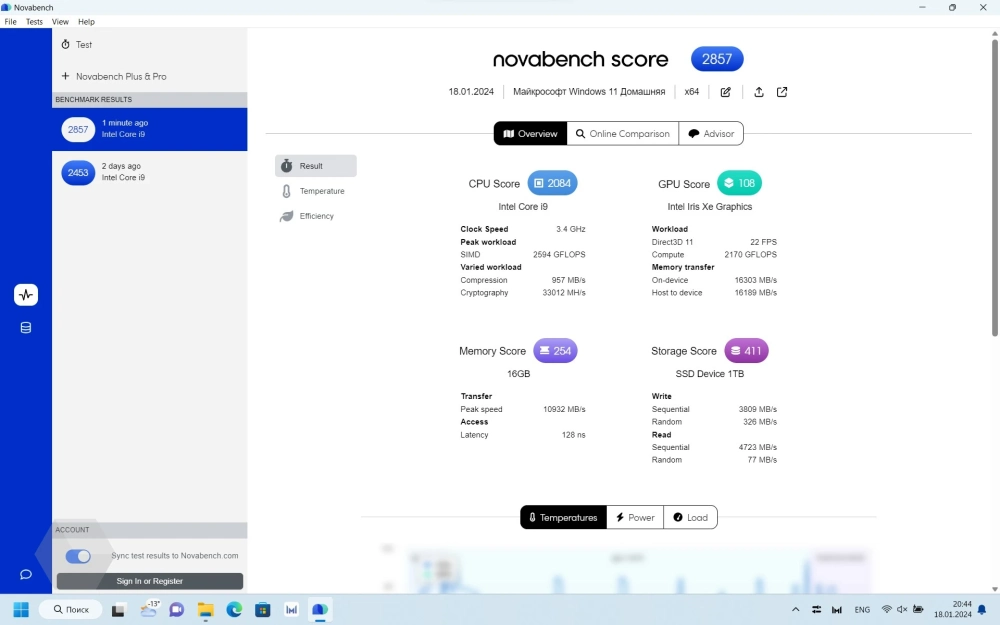The width and height of the screenshot is (1000, 625).
Task: Click the CPU Score 2084 badge
Action: 551,184
